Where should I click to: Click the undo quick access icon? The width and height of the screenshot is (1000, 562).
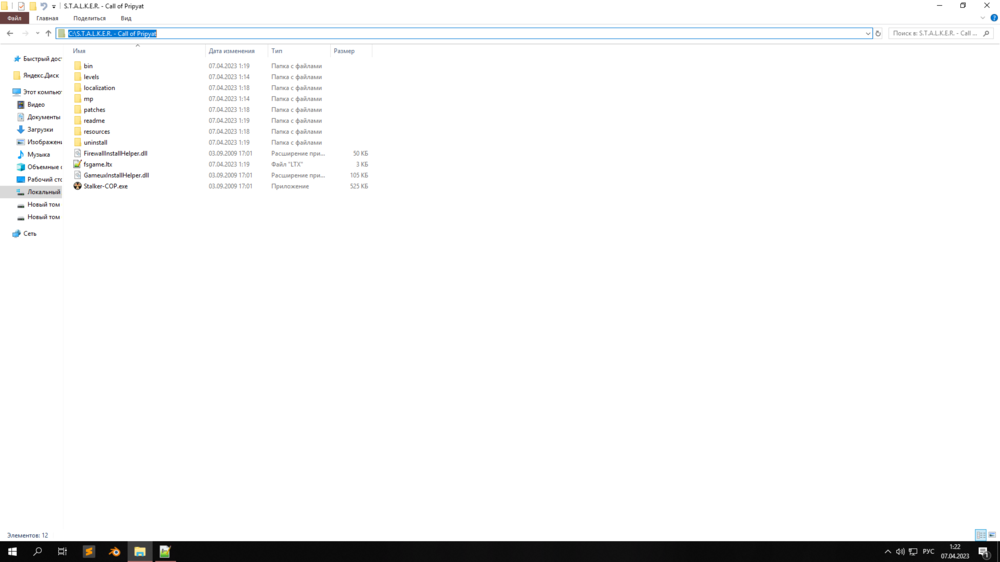[x=43, y=6]
